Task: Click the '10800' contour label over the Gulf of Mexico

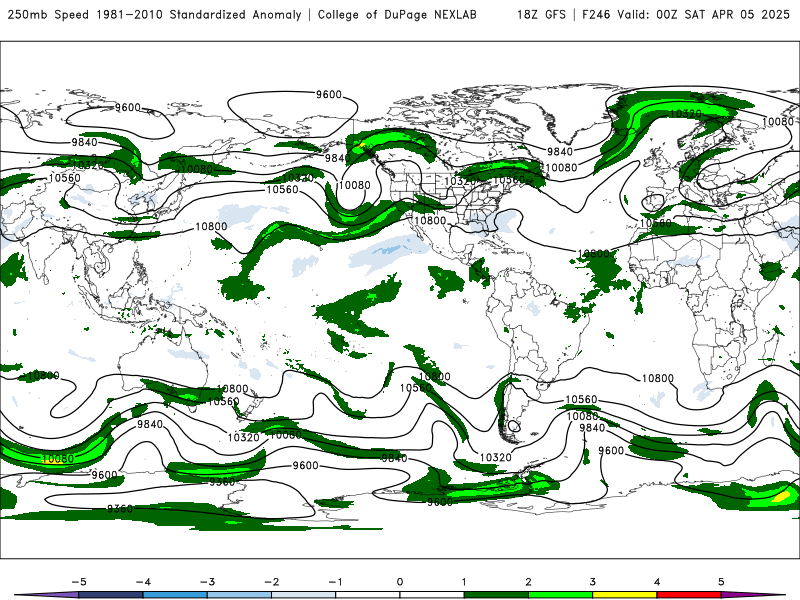Action: (x=430, y=220)
